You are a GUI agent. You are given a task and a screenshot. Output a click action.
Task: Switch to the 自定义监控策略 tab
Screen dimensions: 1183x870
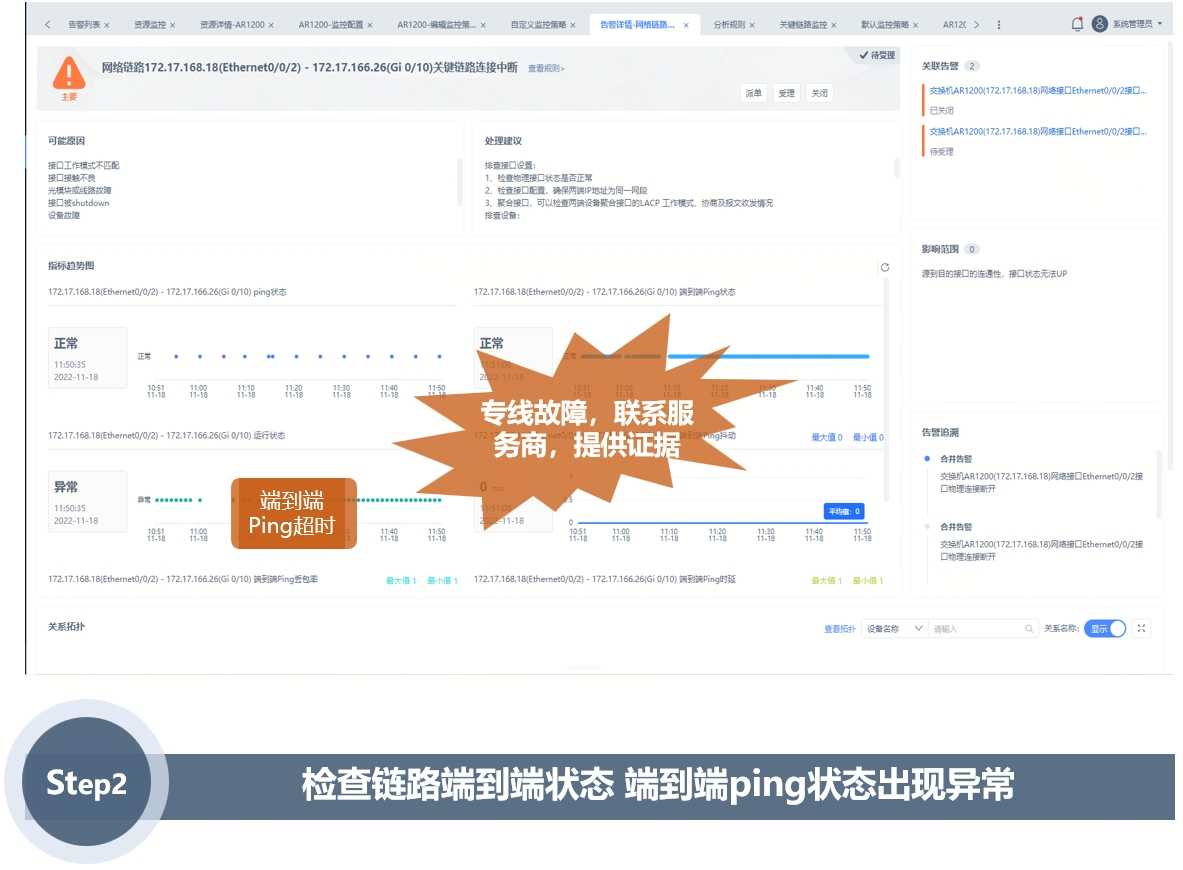coord(538,25)
